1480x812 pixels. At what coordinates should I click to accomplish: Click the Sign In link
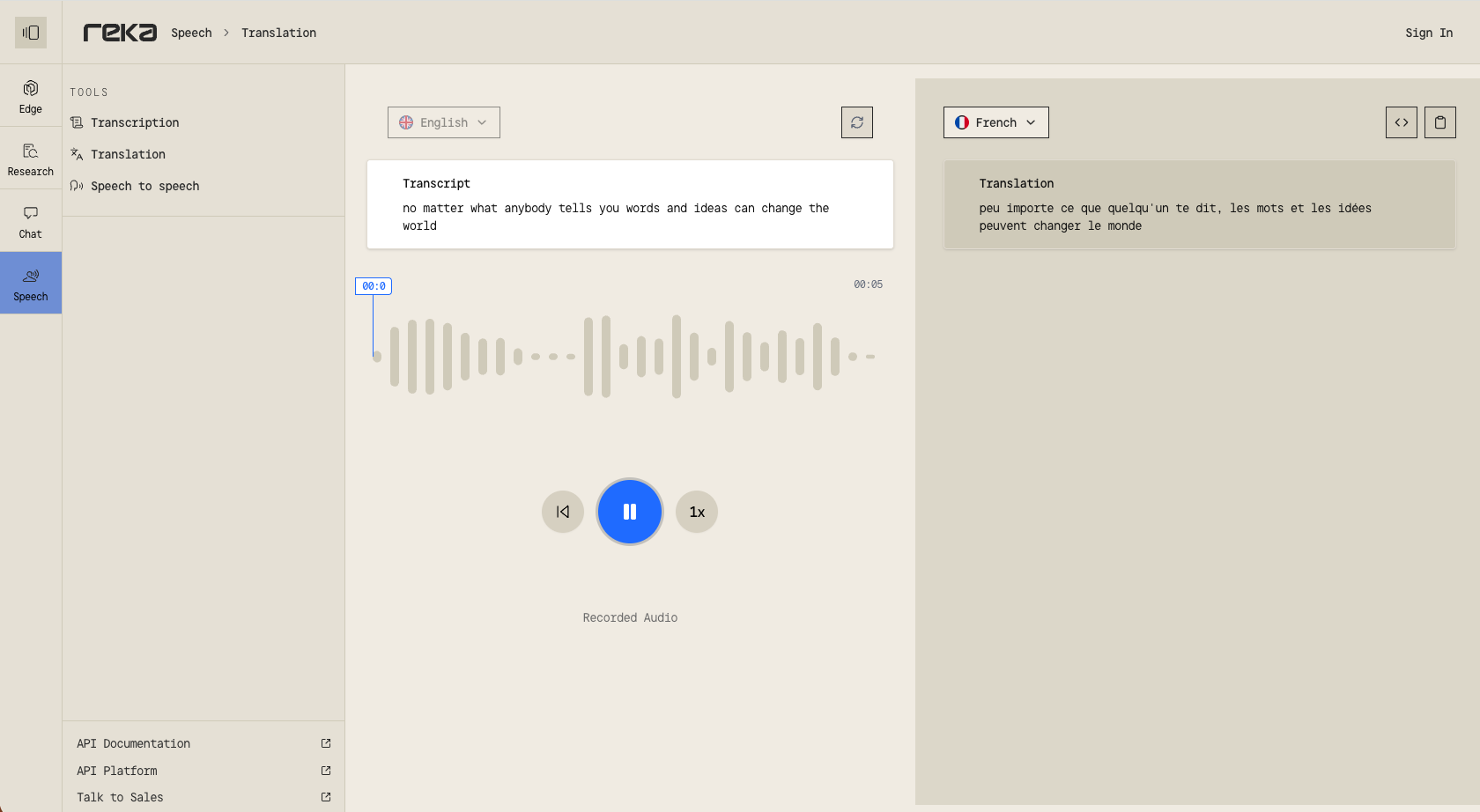[x=1428, y=33]
